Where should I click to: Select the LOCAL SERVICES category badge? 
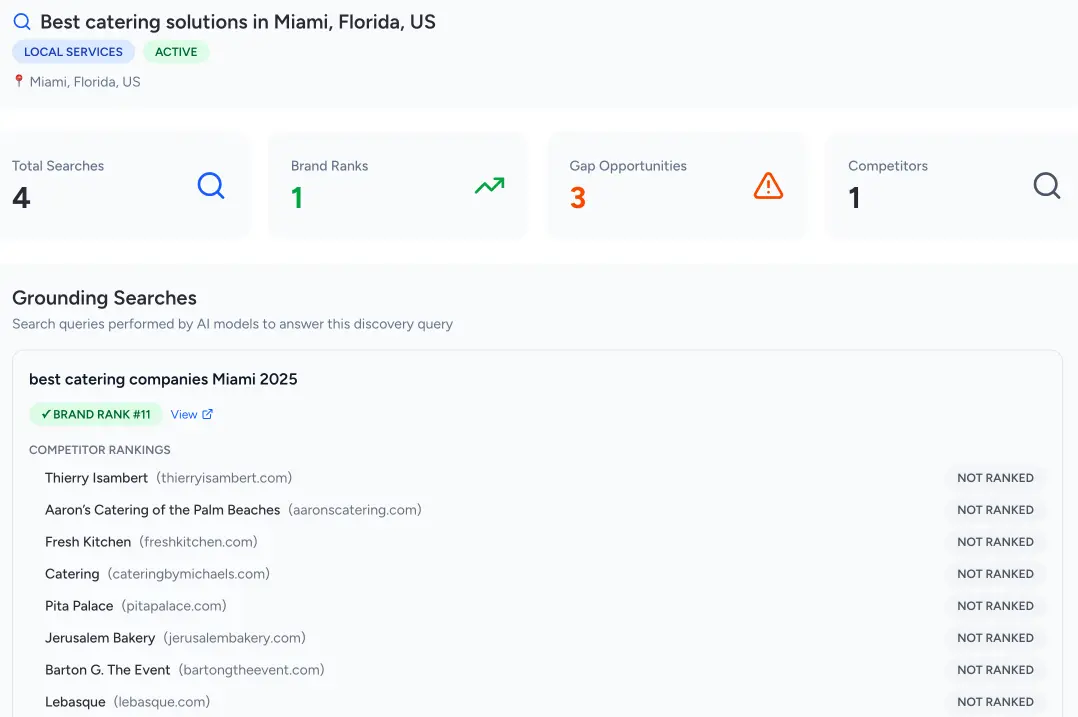(73, 51)
